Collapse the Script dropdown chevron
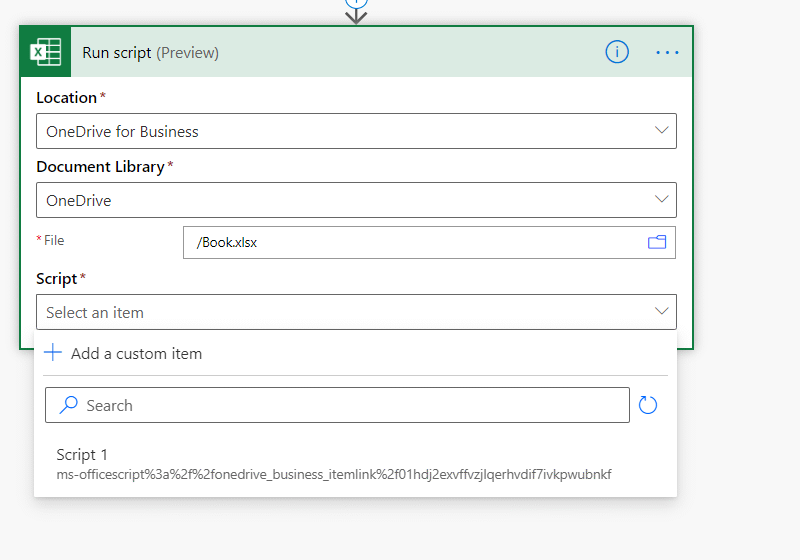800x560 pixels. tap(661, 311)
